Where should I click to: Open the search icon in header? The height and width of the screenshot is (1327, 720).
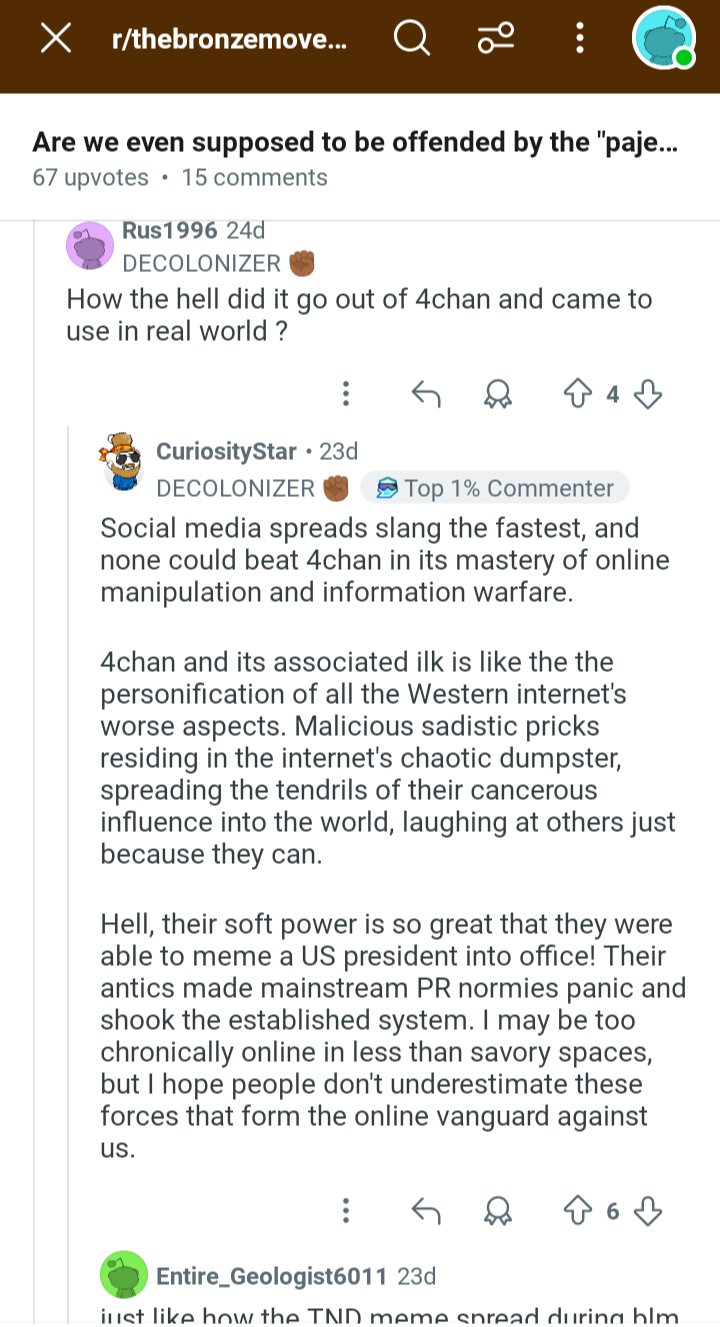(x=411, y=39)
